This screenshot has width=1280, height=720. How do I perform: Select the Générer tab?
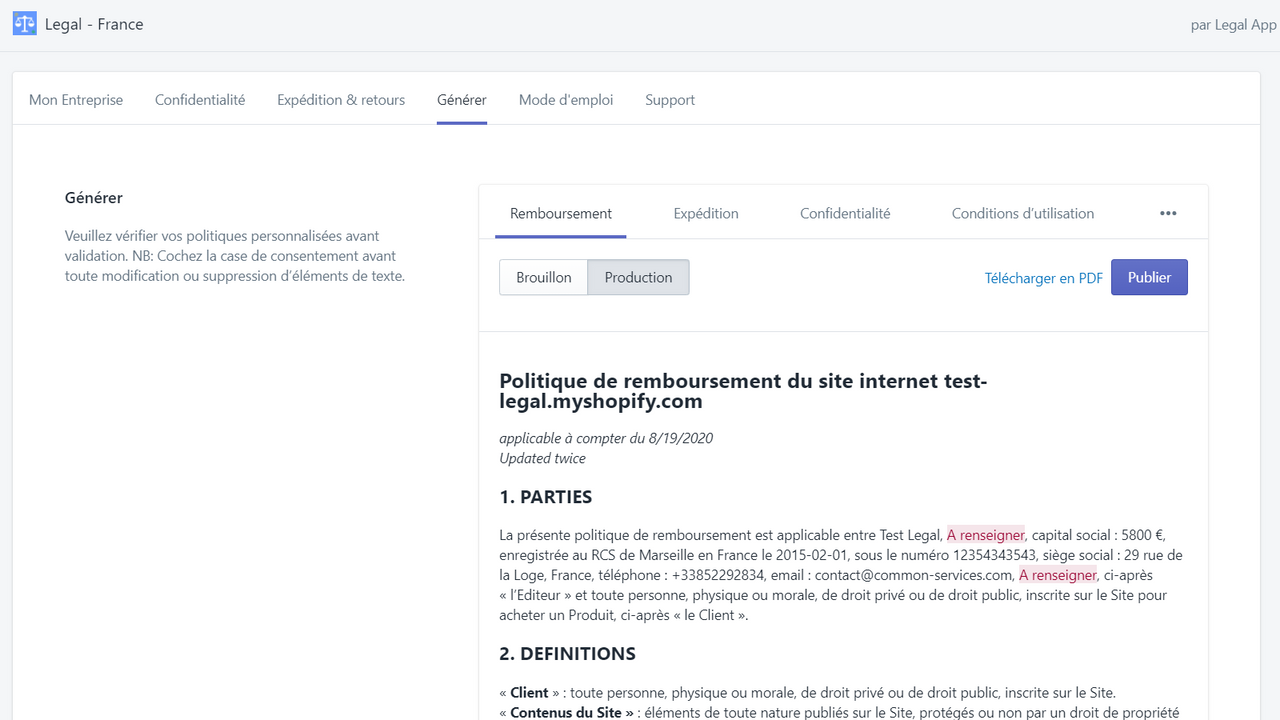(462, 100)
